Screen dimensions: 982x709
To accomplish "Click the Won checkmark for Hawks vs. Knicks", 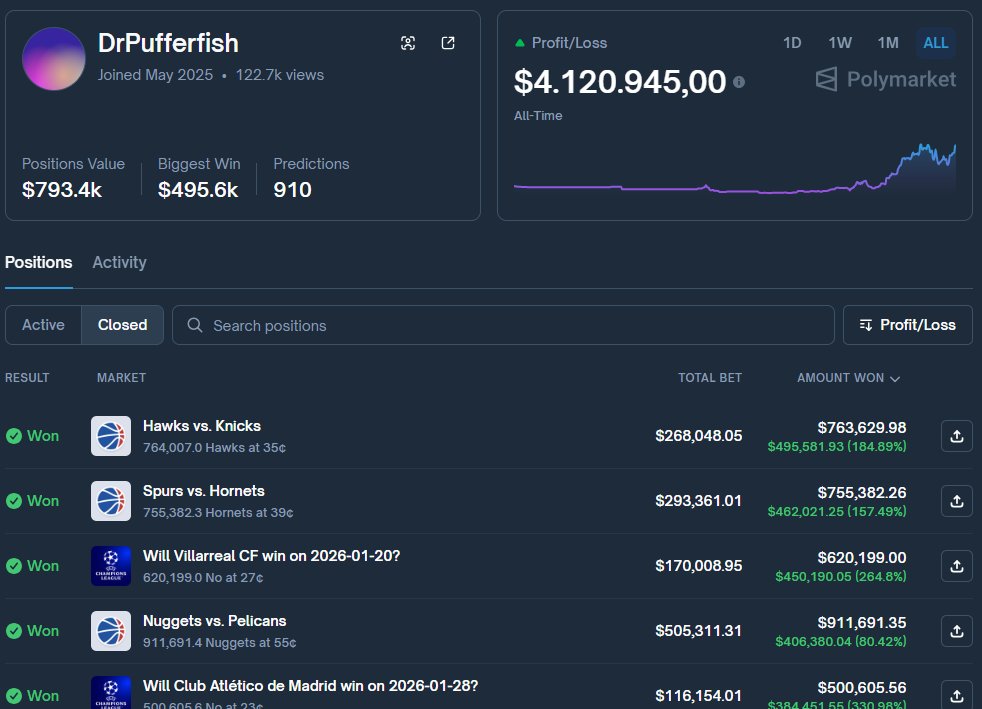I will (14, 436).
